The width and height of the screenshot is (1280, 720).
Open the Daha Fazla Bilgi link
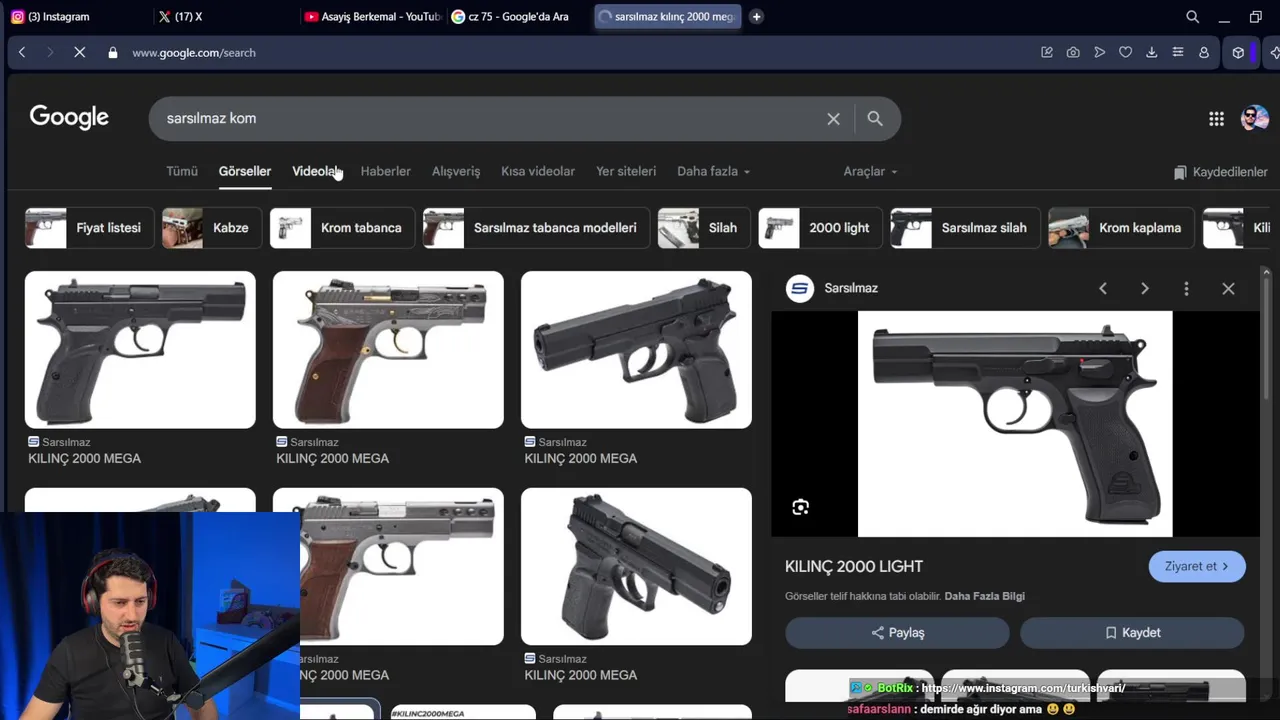coord(984,596)
